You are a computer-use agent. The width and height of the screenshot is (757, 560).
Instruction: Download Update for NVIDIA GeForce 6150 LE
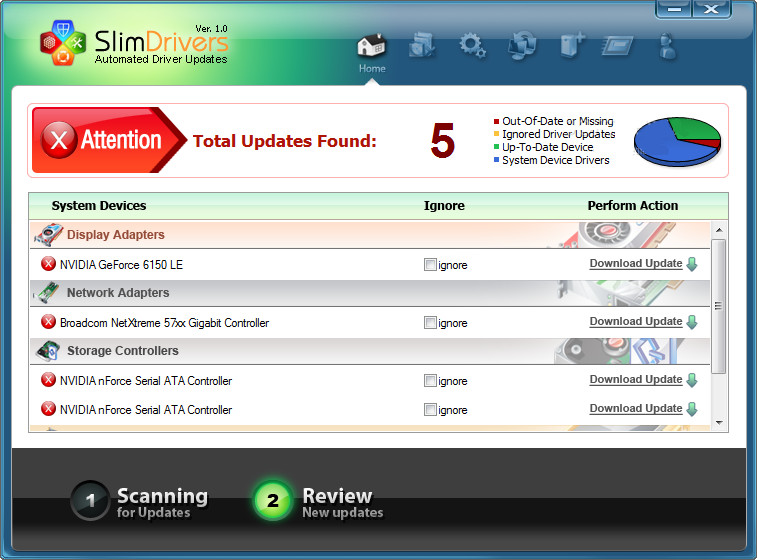point(636,264)
